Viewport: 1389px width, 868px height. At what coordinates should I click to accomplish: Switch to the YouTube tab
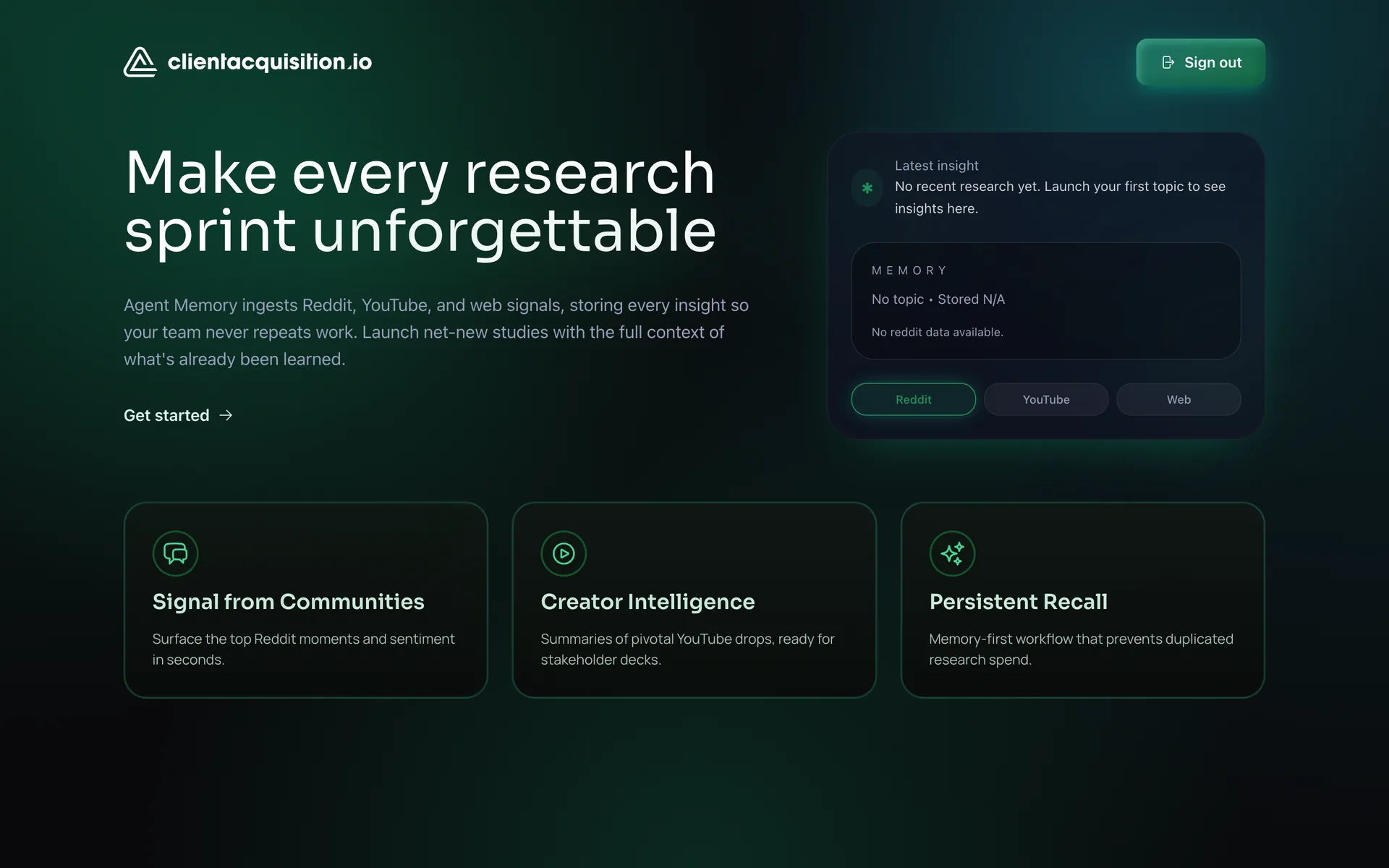[1046, 399]
